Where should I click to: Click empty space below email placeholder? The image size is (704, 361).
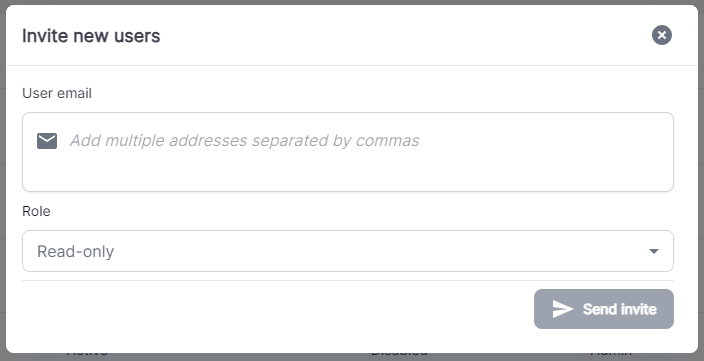(348, 173)
